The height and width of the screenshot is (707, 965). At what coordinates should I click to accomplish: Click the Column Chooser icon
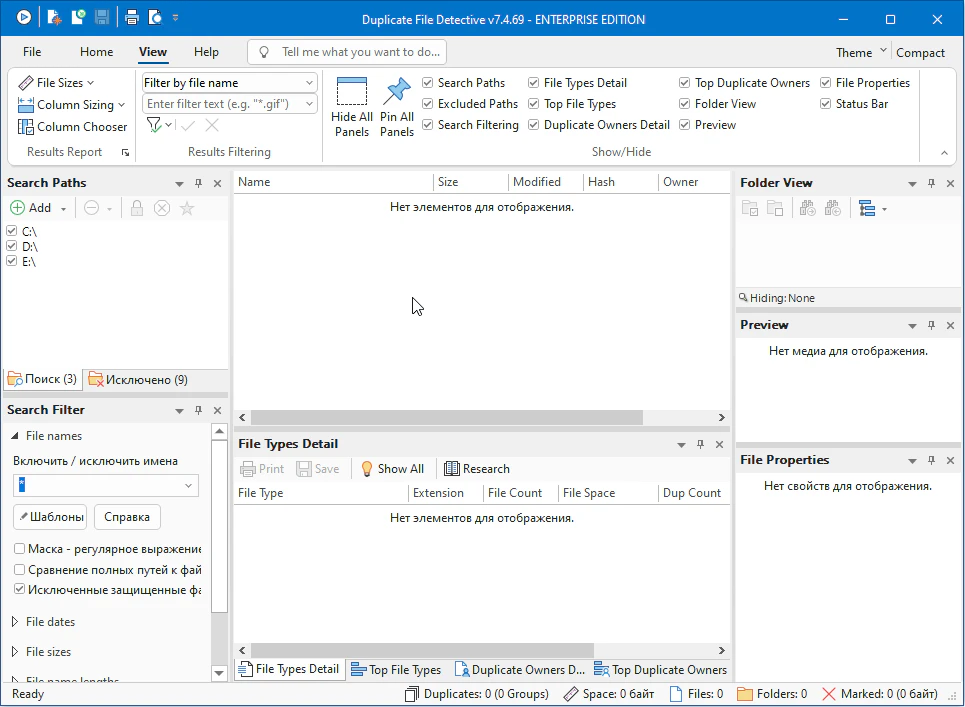[26, 127]
